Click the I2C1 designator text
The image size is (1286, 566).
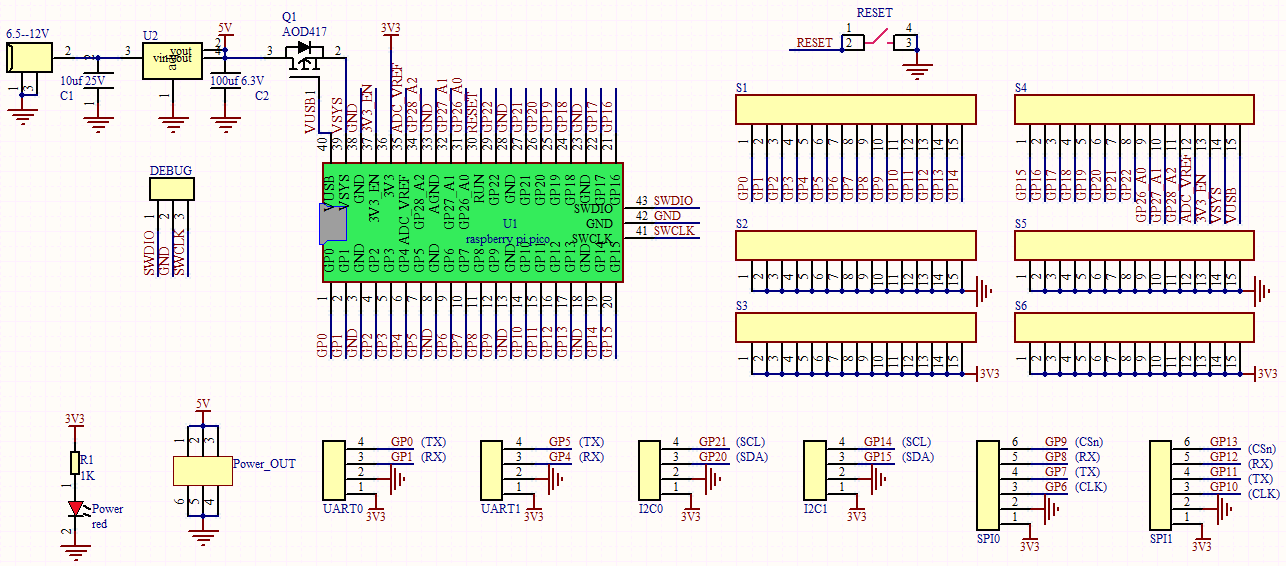tap(818, 509)
